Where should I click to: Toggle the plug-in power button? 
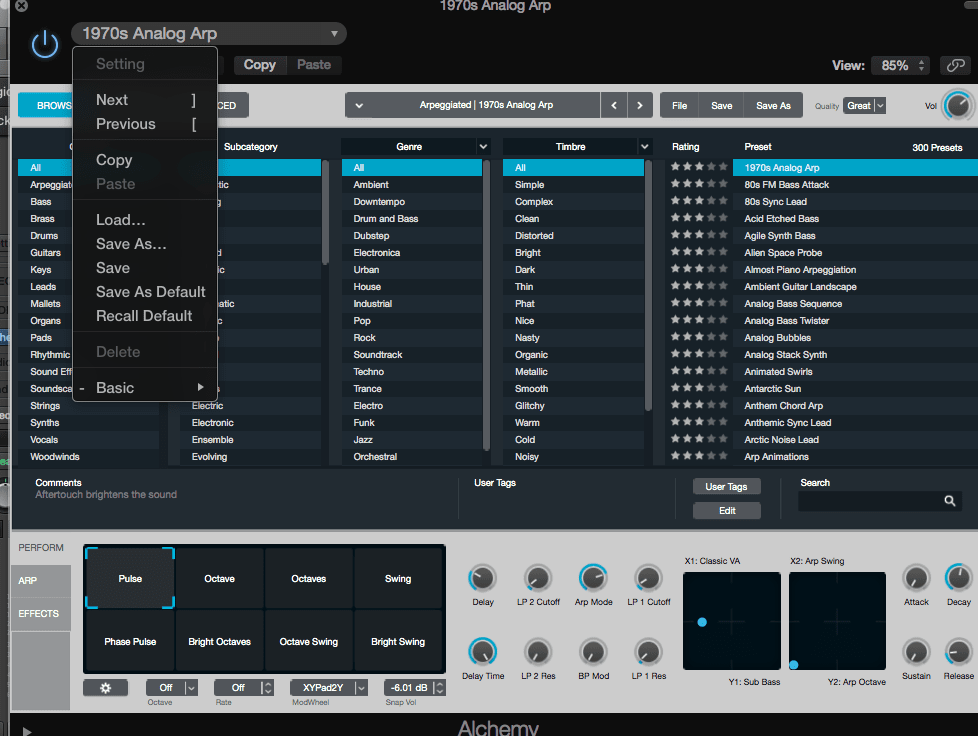pos(45,44)
